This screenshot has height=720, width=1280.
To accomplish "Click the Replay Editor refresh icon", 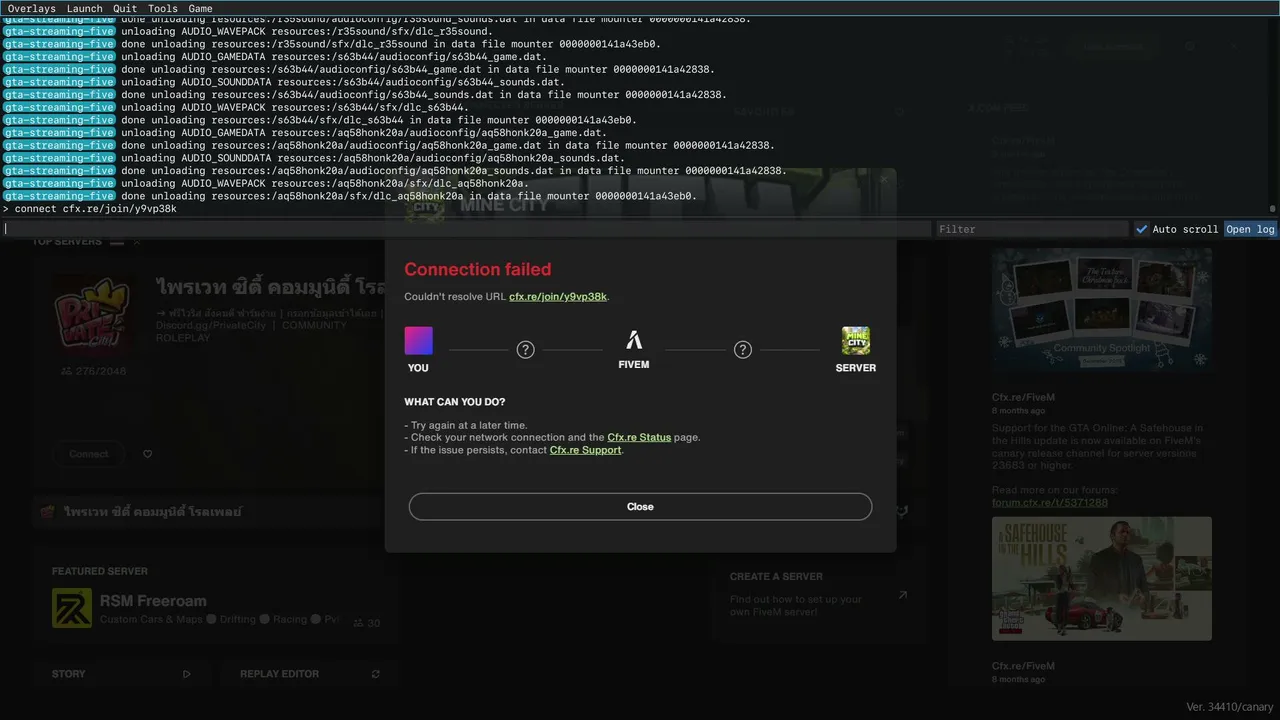I will point(375,674).
